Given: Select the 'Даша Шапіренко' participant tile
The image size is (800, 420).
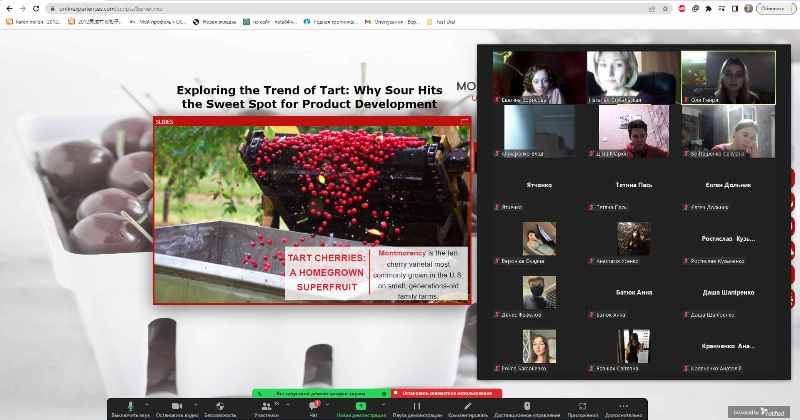Looking at the screenshot, I should (728, 293).
